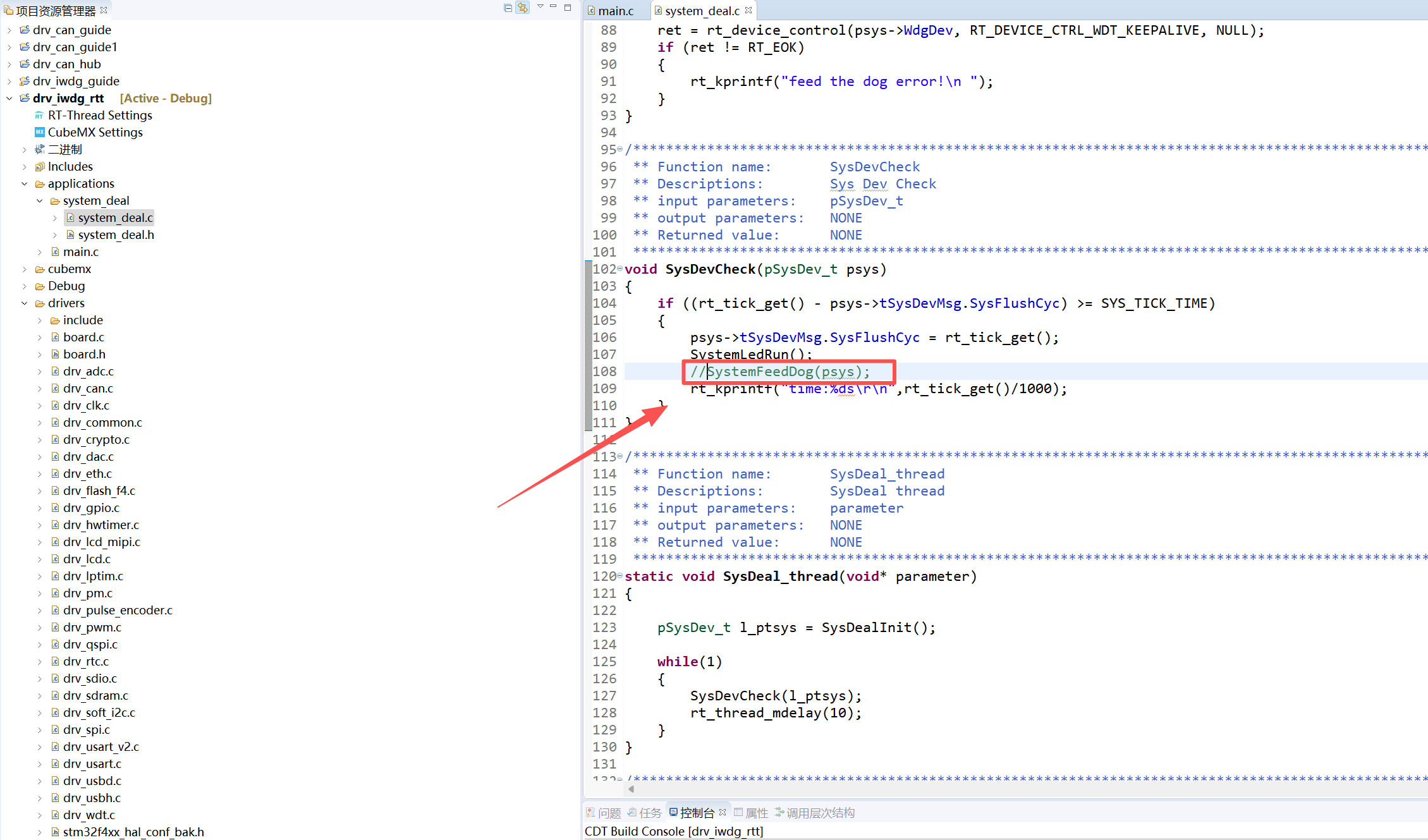Click SysDevCheck(l_ptsys) call on line 127

pyautogui.click(x=776, y=695)
